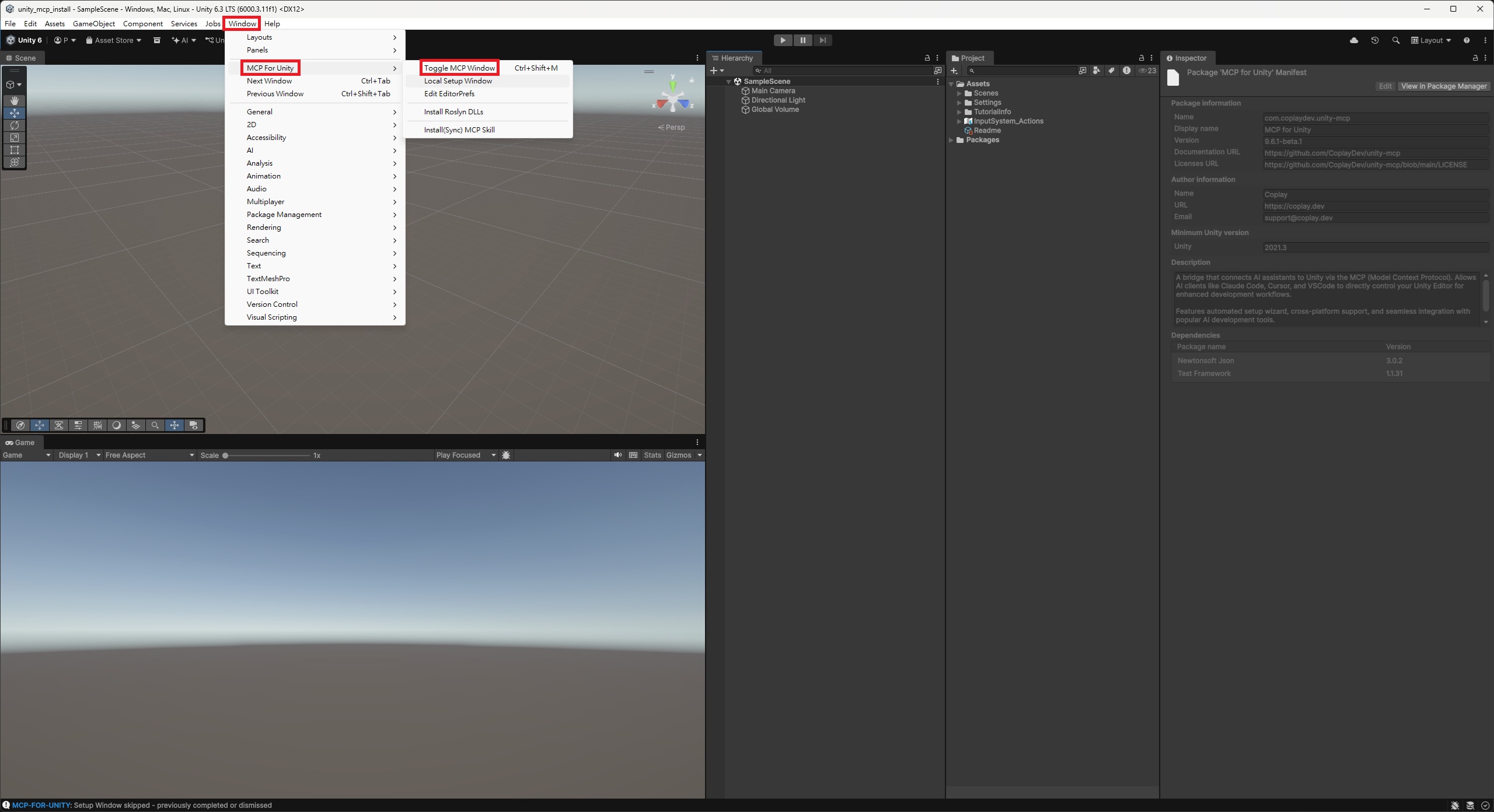Click the toolbar search magnifier icon

tap(1395, 40)
